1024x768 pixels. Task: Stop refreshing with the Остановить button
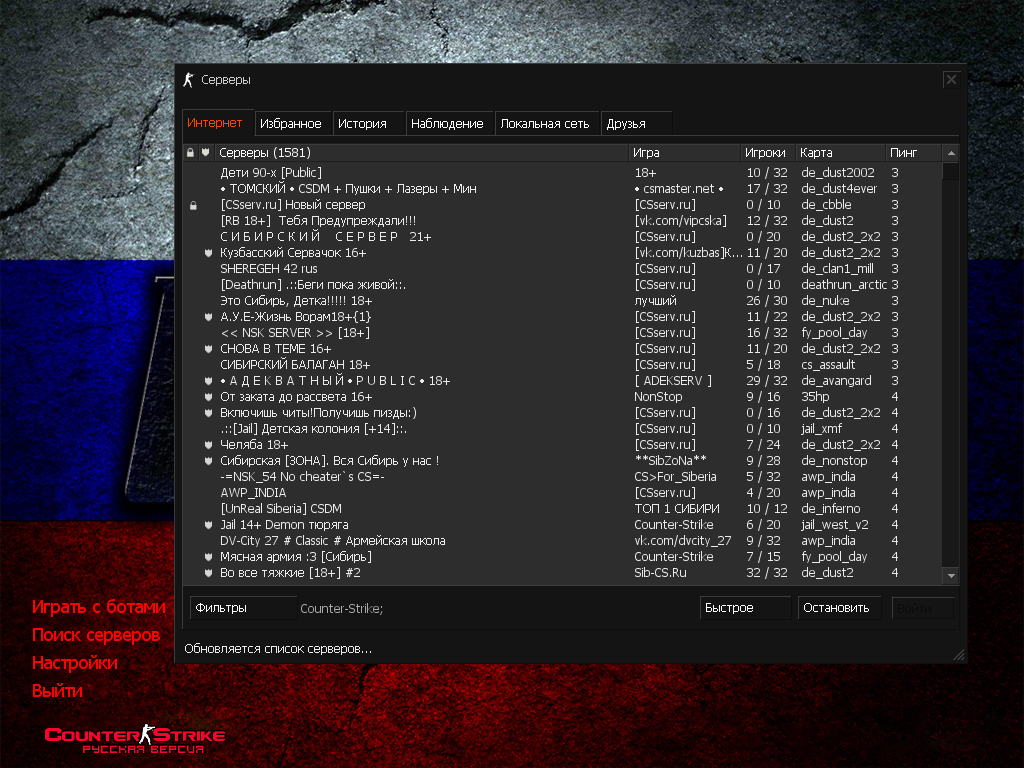click(839, 608)
